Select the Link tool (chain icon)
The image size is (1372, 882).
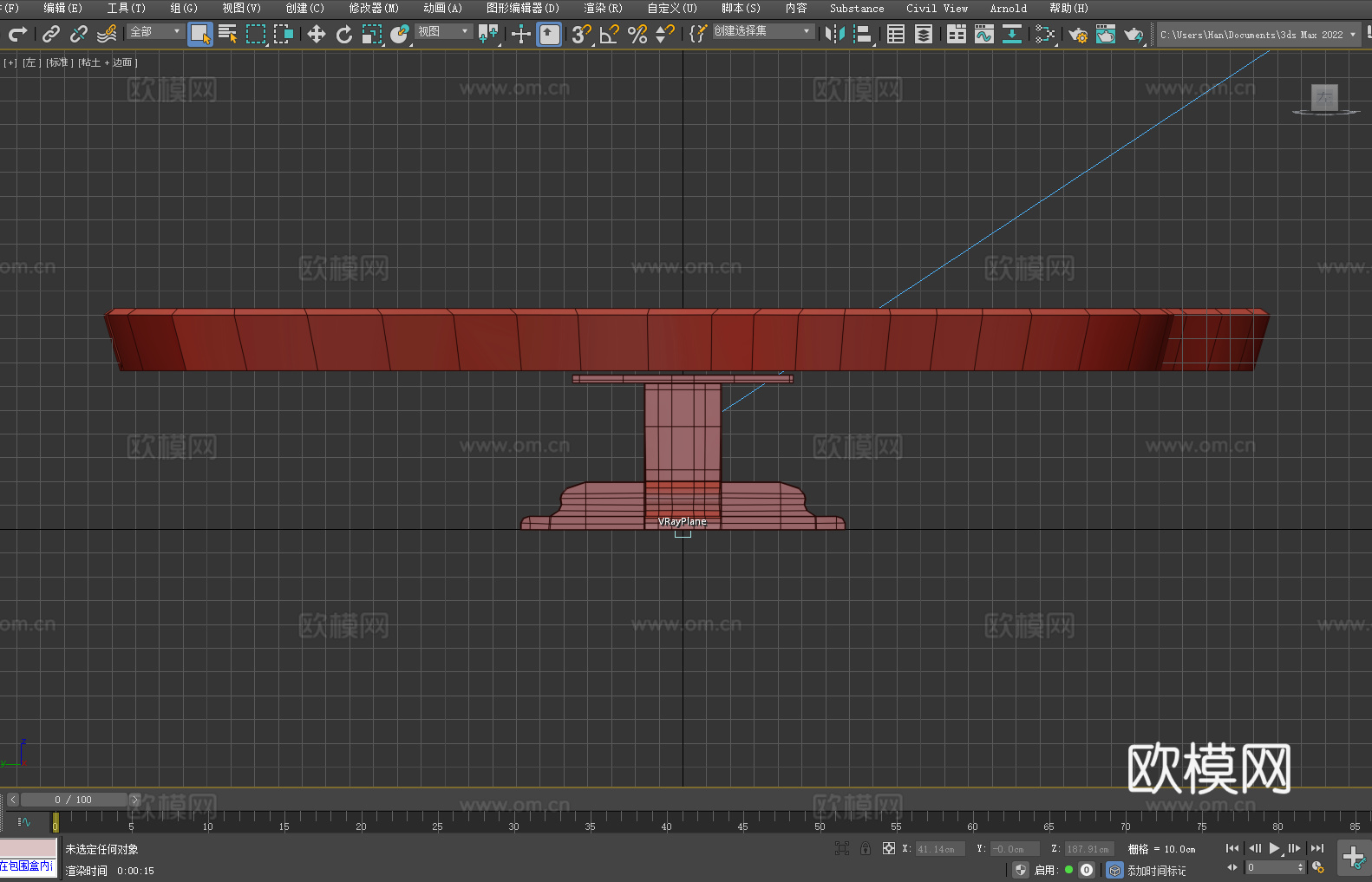point(51,34)
